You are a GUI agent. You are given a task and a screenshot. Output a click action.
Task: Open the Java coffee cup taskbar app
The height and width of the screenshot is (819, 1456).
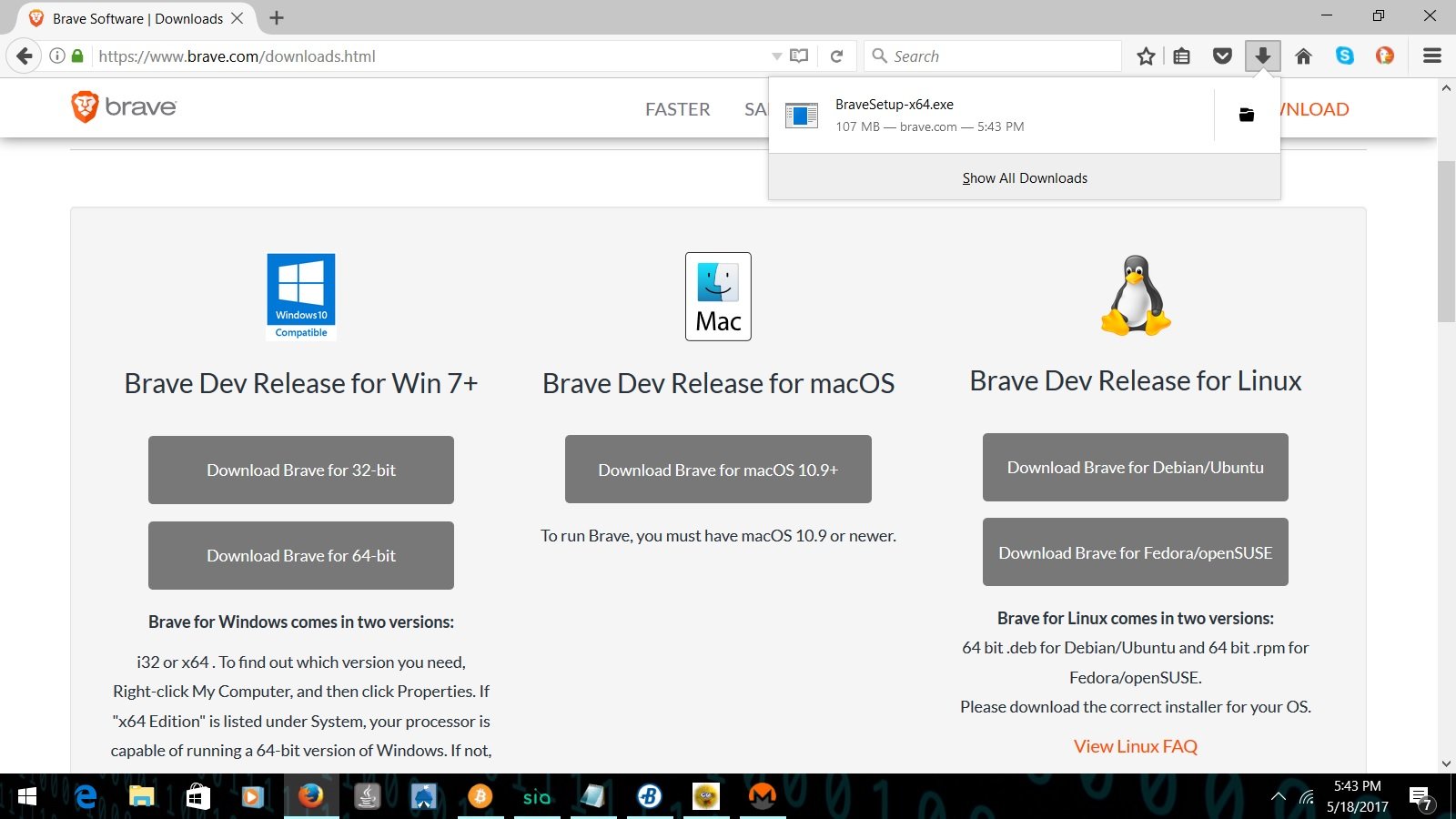[x=367, y=797]
